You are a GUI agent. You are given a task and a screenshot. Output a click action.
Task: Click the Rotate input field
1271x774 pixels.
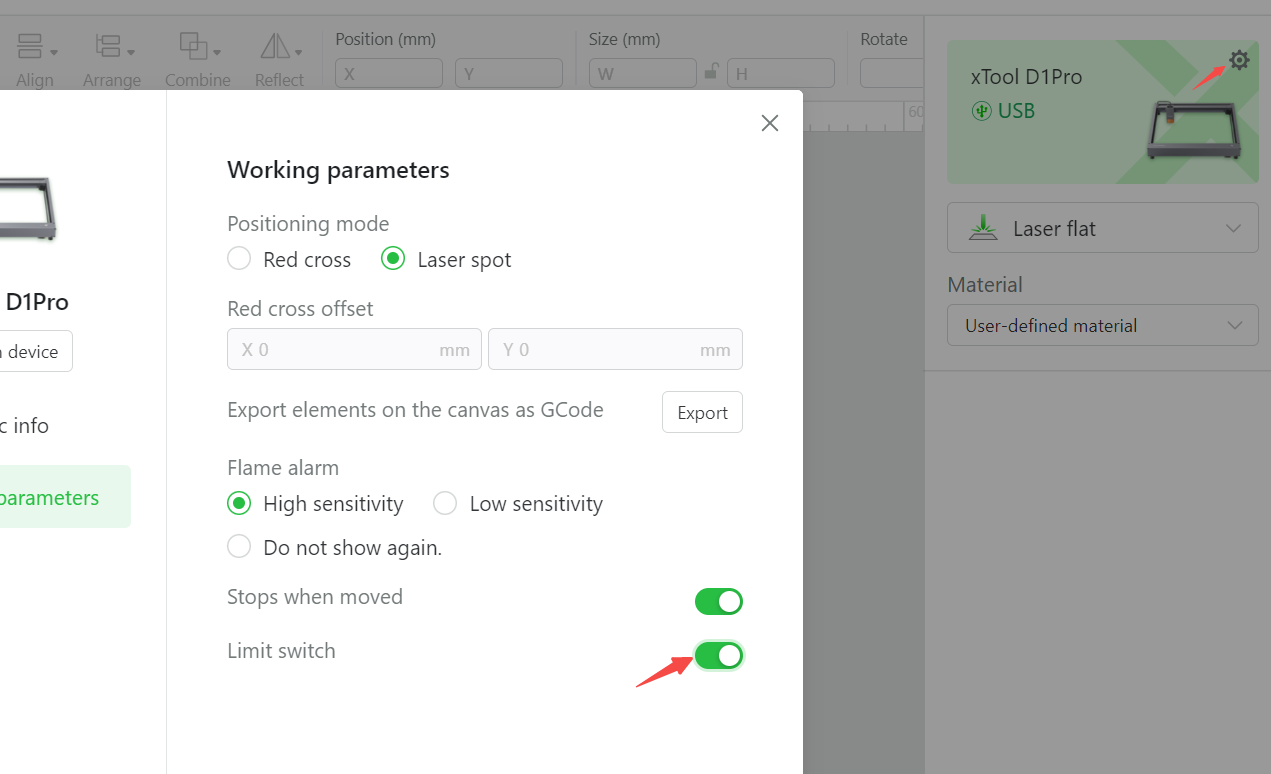coord(892,73)
